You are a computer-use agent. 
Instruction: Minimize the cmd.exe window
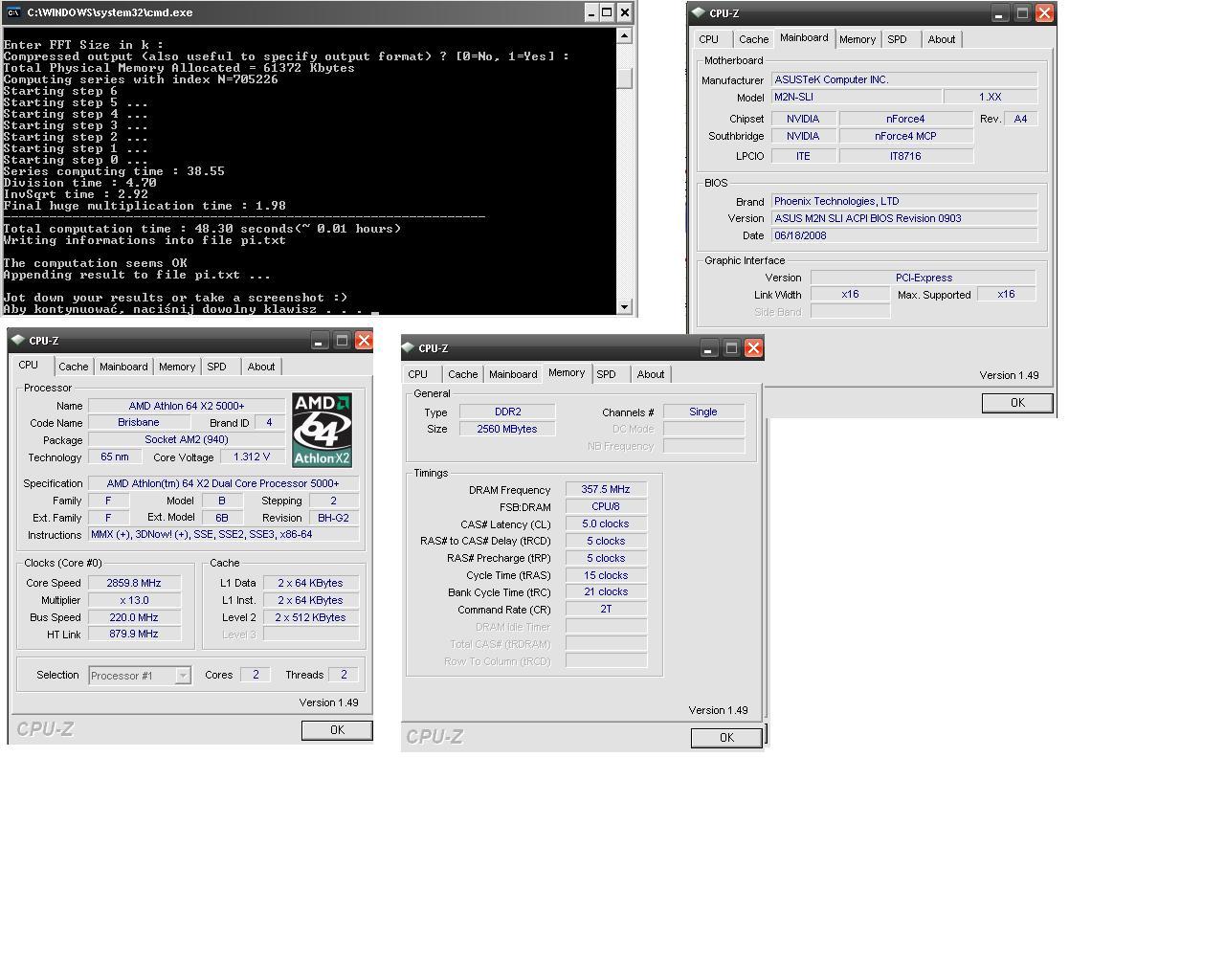coord(591,12)
